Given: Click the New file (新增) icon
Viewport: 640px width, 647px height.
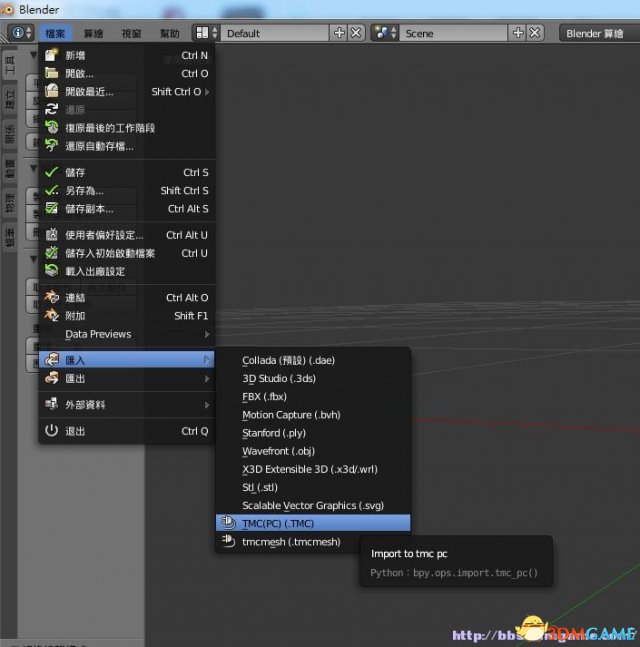Looking at the screenshot, I should pos(52,55).
